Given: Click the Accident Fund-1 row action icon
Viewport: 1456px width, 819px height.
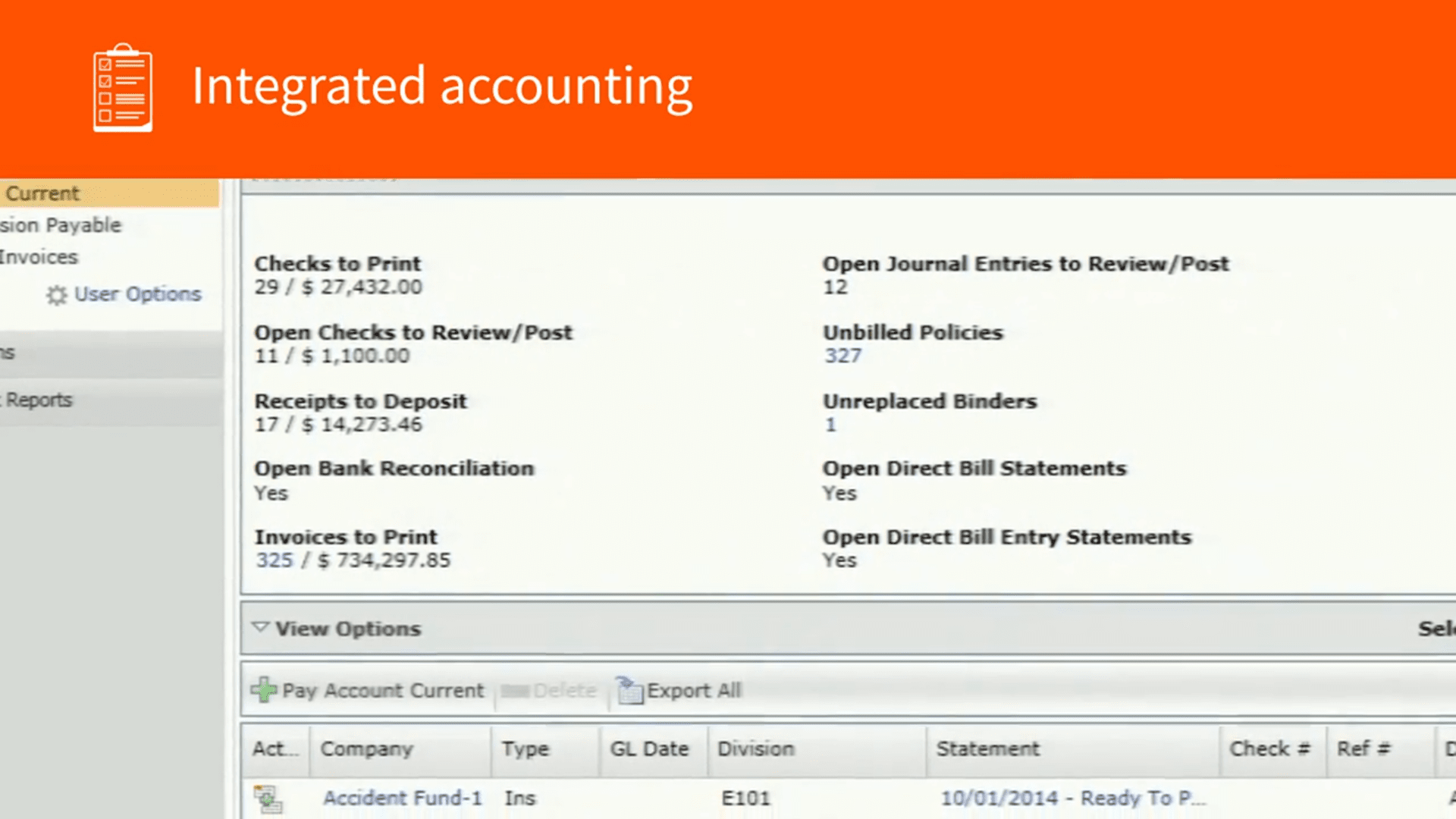Looking at the screenshot, I should tap(268, 799).
